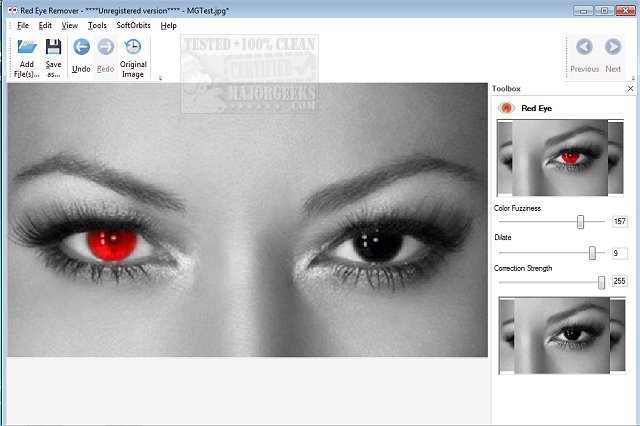
Task: Click the Add File(s) folder icon
Action: pos(27,47)
